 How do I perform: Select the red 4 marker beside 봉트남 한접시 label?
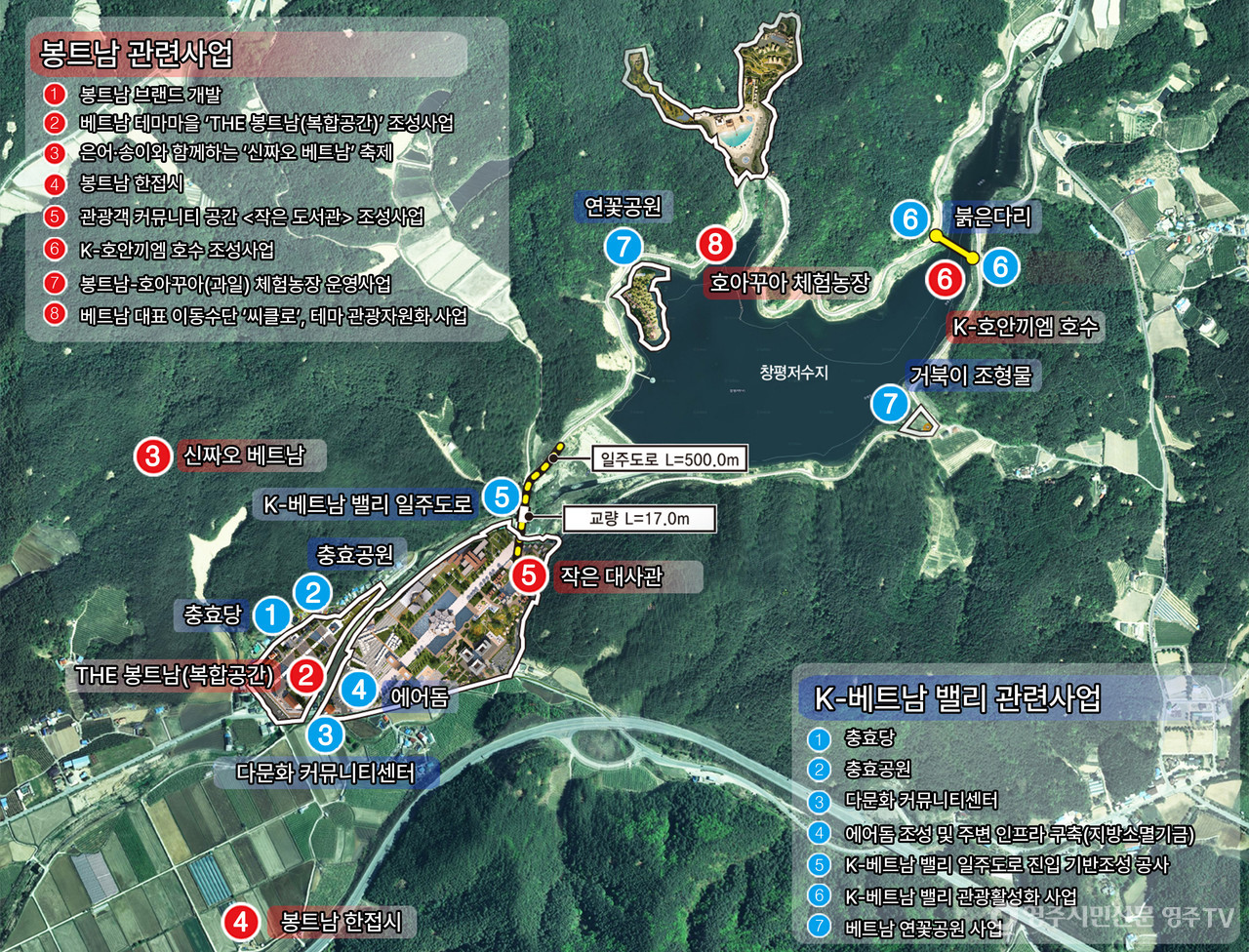(x=241, y=922)
